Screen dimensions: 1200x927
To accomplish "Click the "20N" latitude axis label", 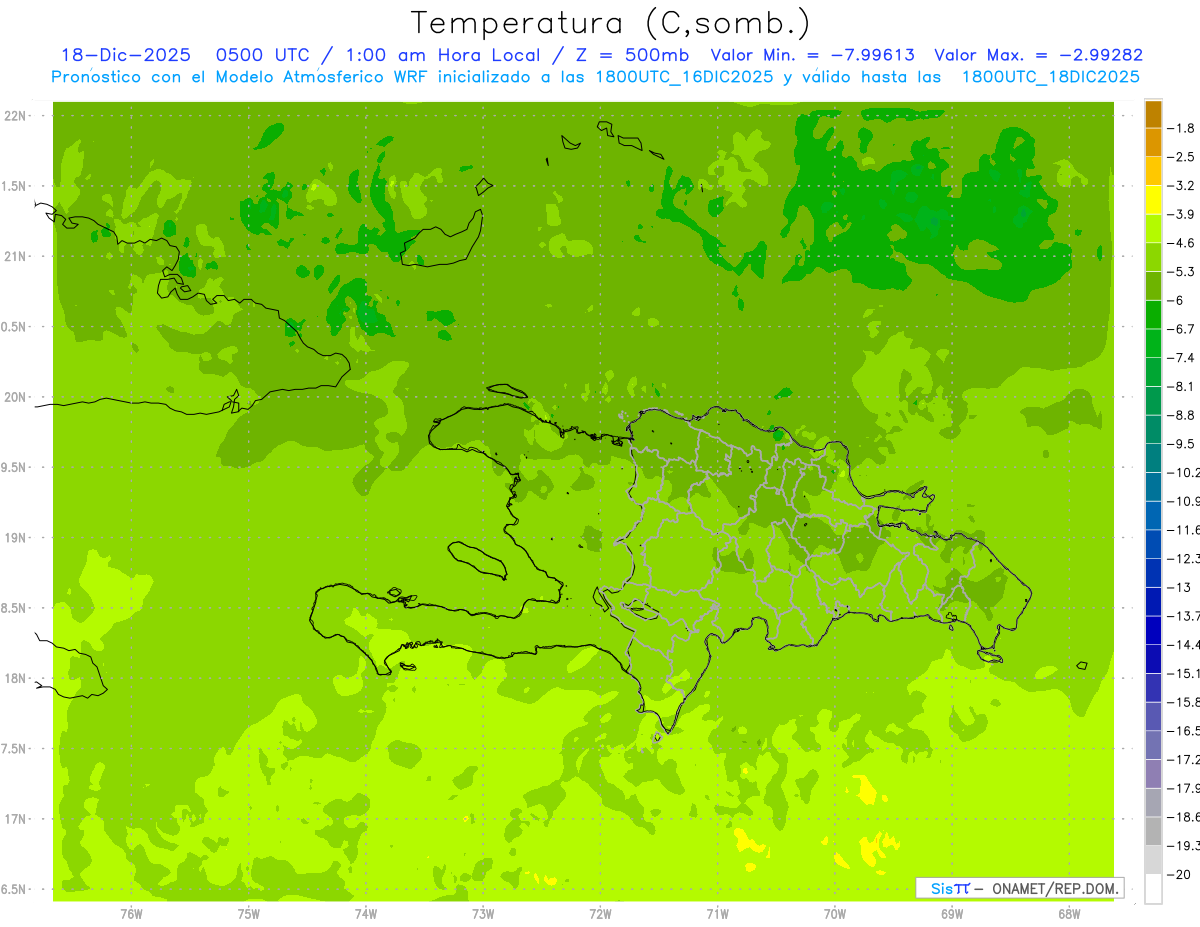I will click(x=13, y=397).
